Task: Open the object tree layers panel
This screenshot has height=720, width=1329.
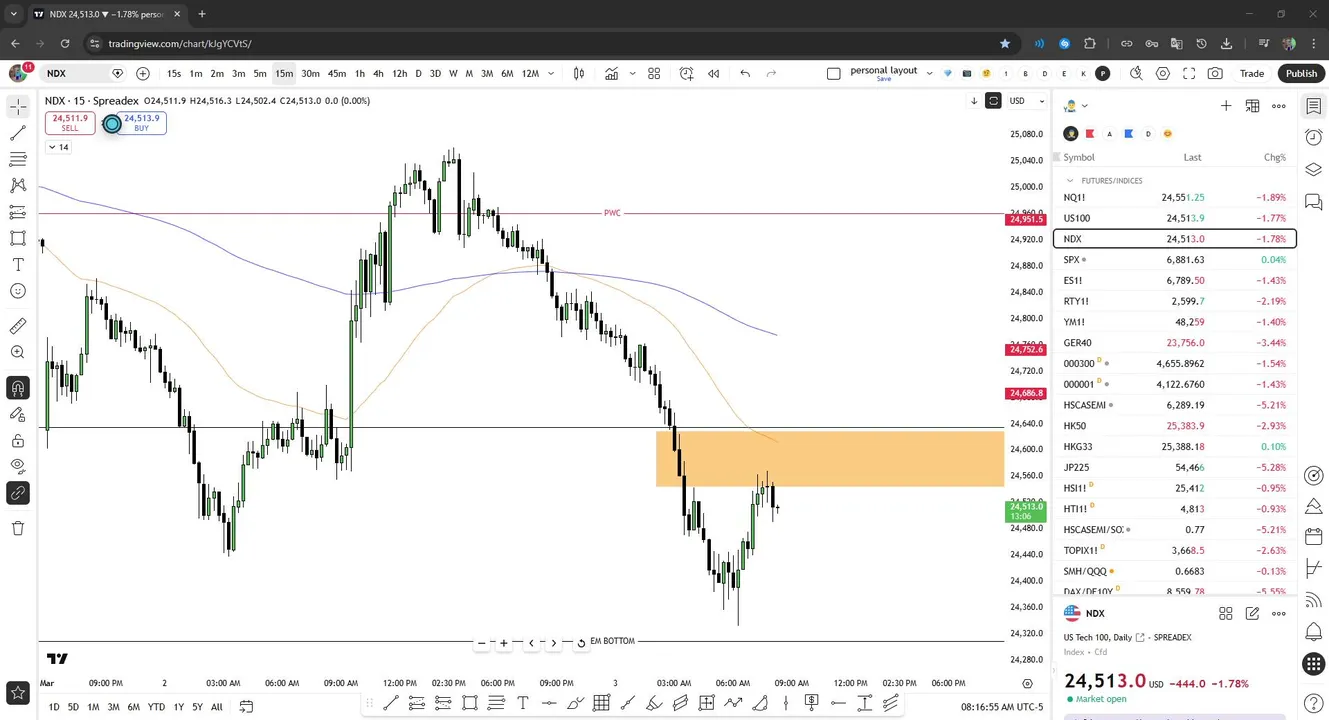Action: click(x=1314, y=169)
